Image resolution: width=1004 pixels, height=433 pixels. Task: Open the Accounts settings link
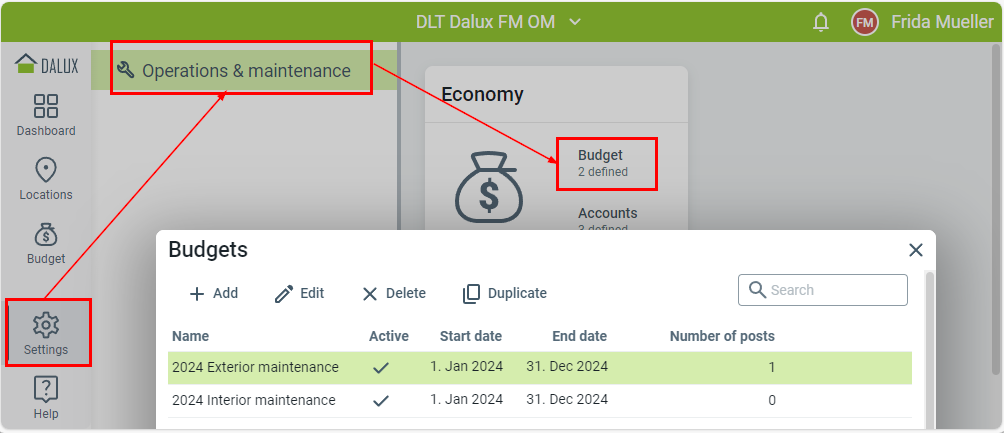tap(607, 214)
